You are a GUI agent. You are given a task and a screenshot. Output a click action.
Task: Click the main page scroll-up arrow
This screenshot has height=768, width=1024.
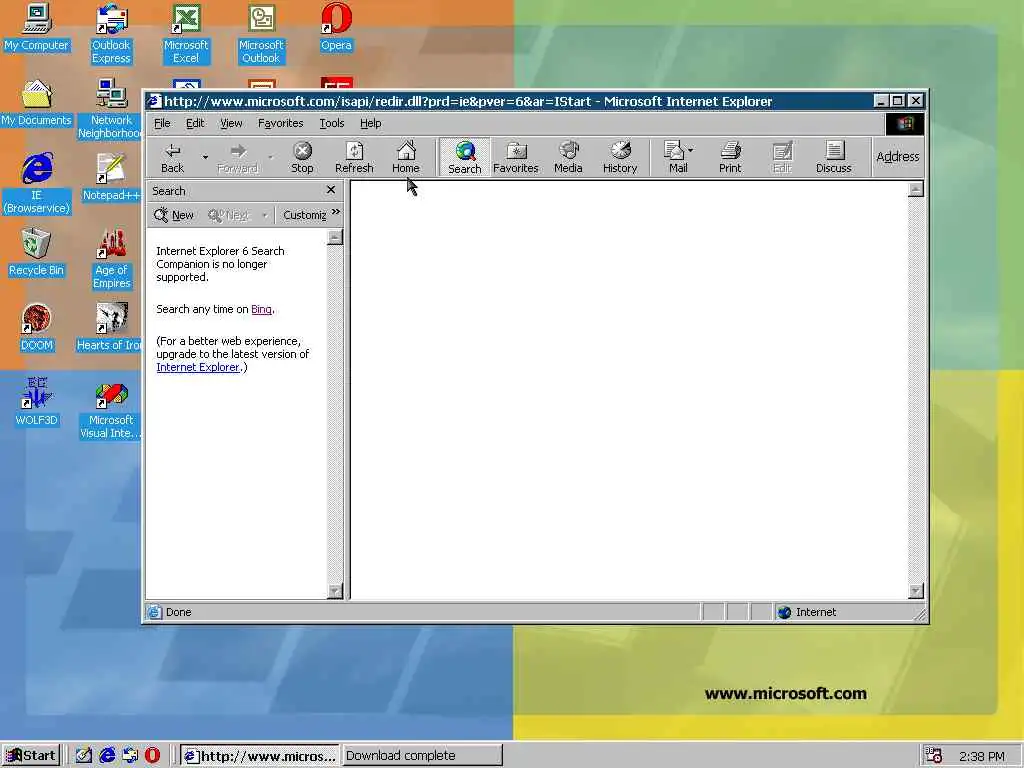[x=916, y=189]
